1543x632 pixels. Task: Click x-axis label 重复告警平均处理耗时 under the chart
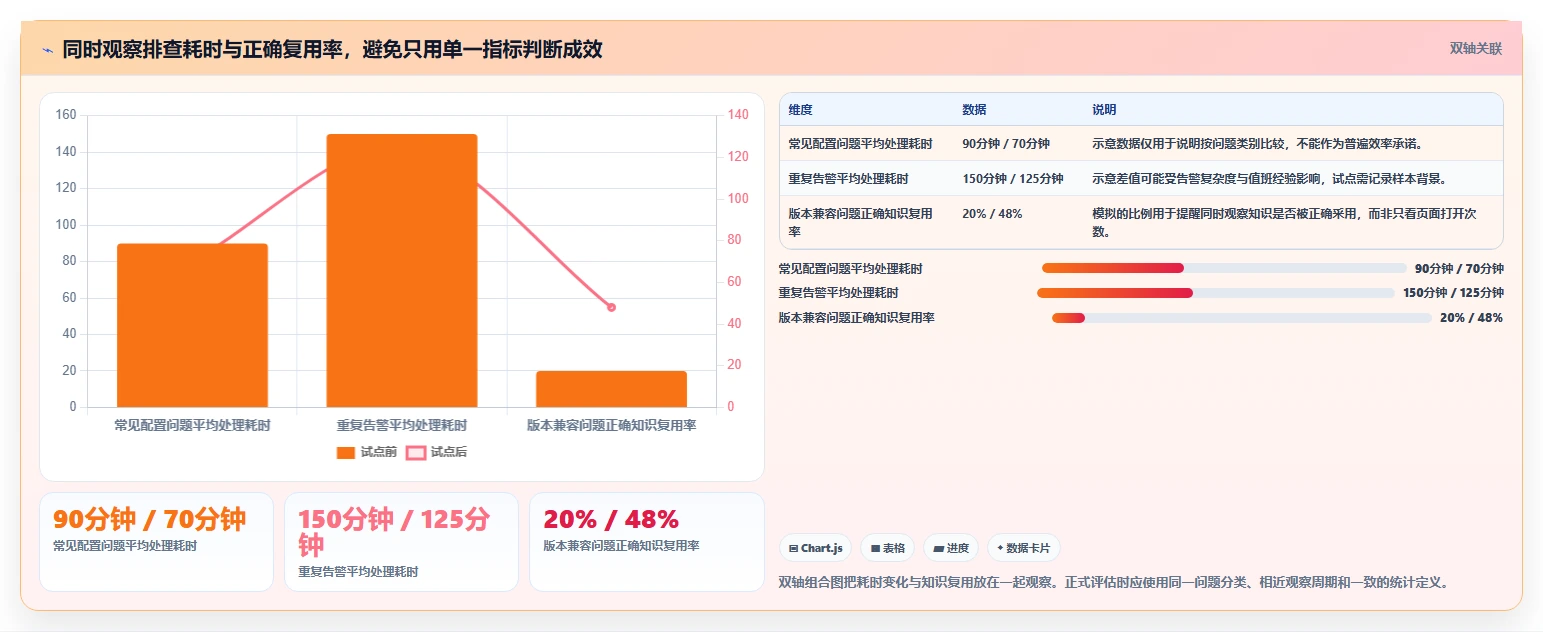(402, 425)
